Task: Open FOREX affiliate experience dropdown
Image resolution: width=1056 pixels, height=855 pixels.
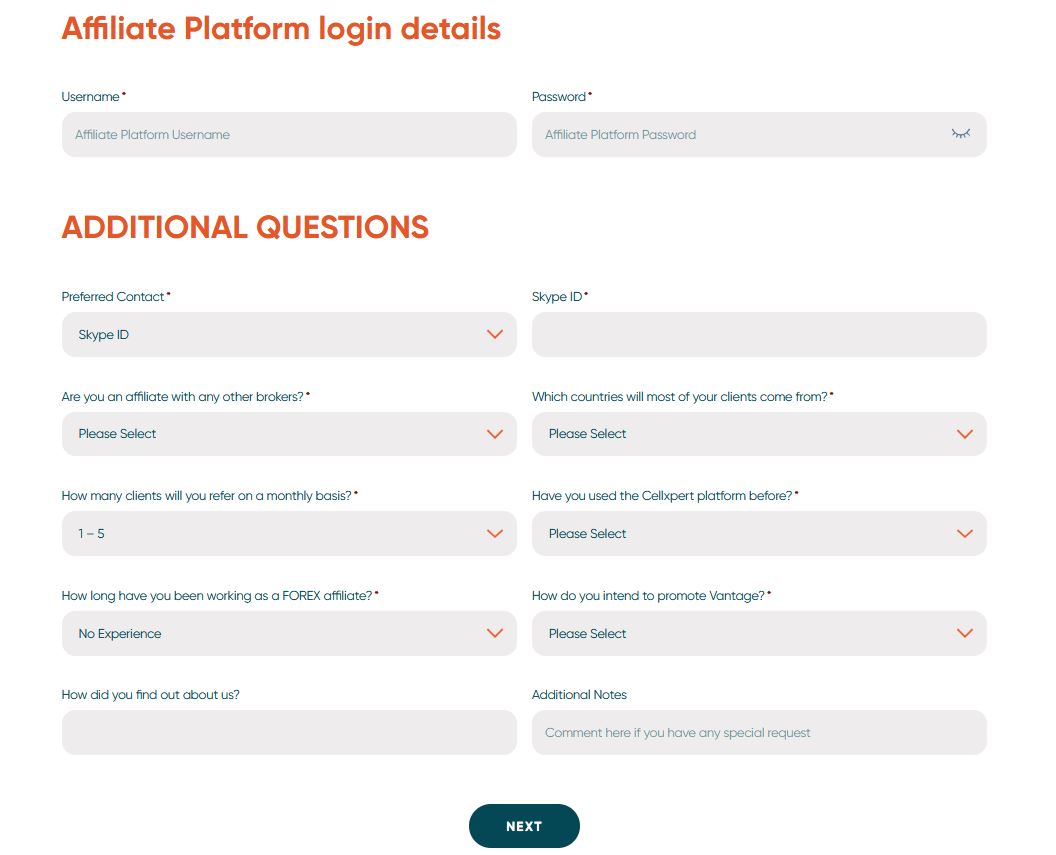Action: click(289, 634)
